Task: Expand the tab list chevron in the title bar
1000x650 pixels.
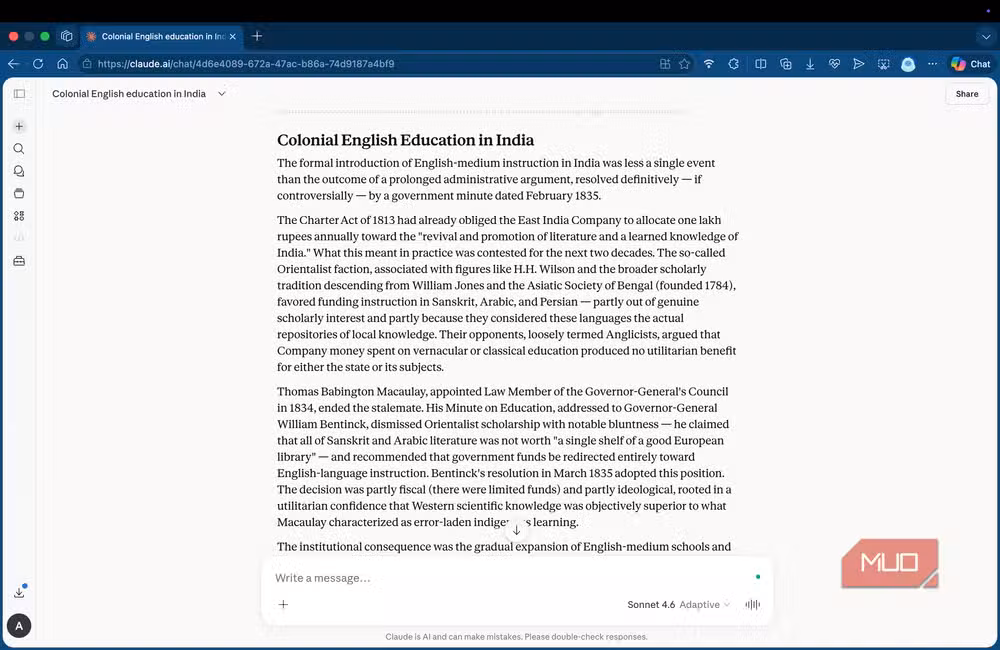Action: click(986, 37)
